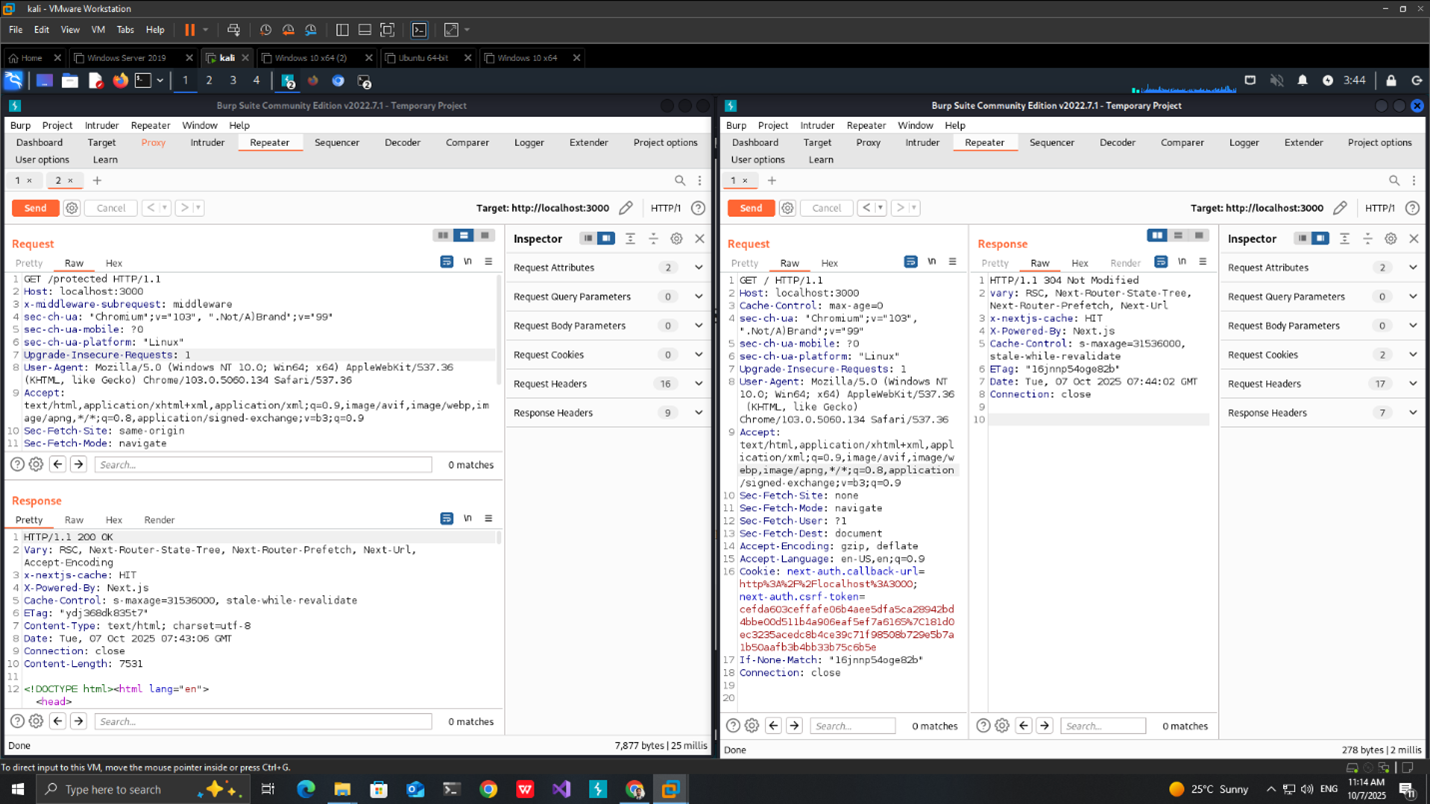Toggle message editor word-wrap icon in left Request pane
This screenshot has height=804, width=1430.
(447, 262)
